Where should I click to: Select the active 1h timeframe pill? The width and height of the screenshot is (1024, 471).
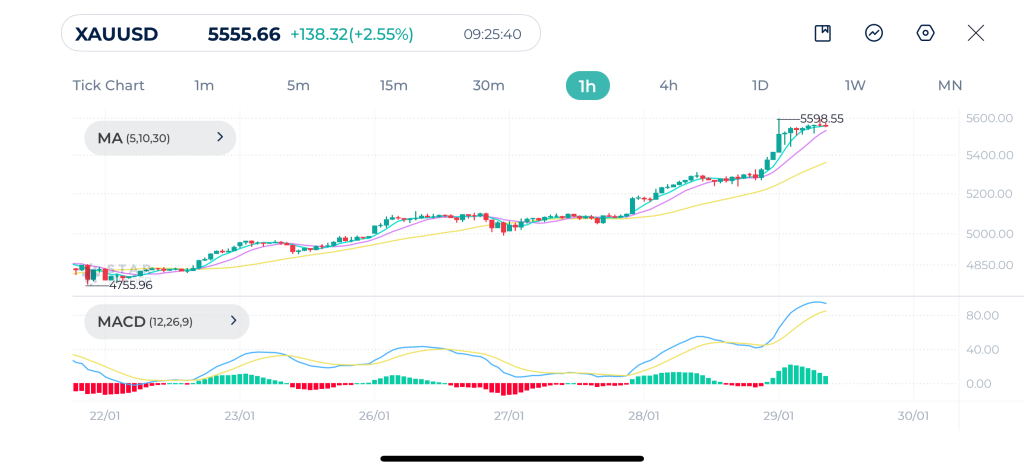click(587, 86)
